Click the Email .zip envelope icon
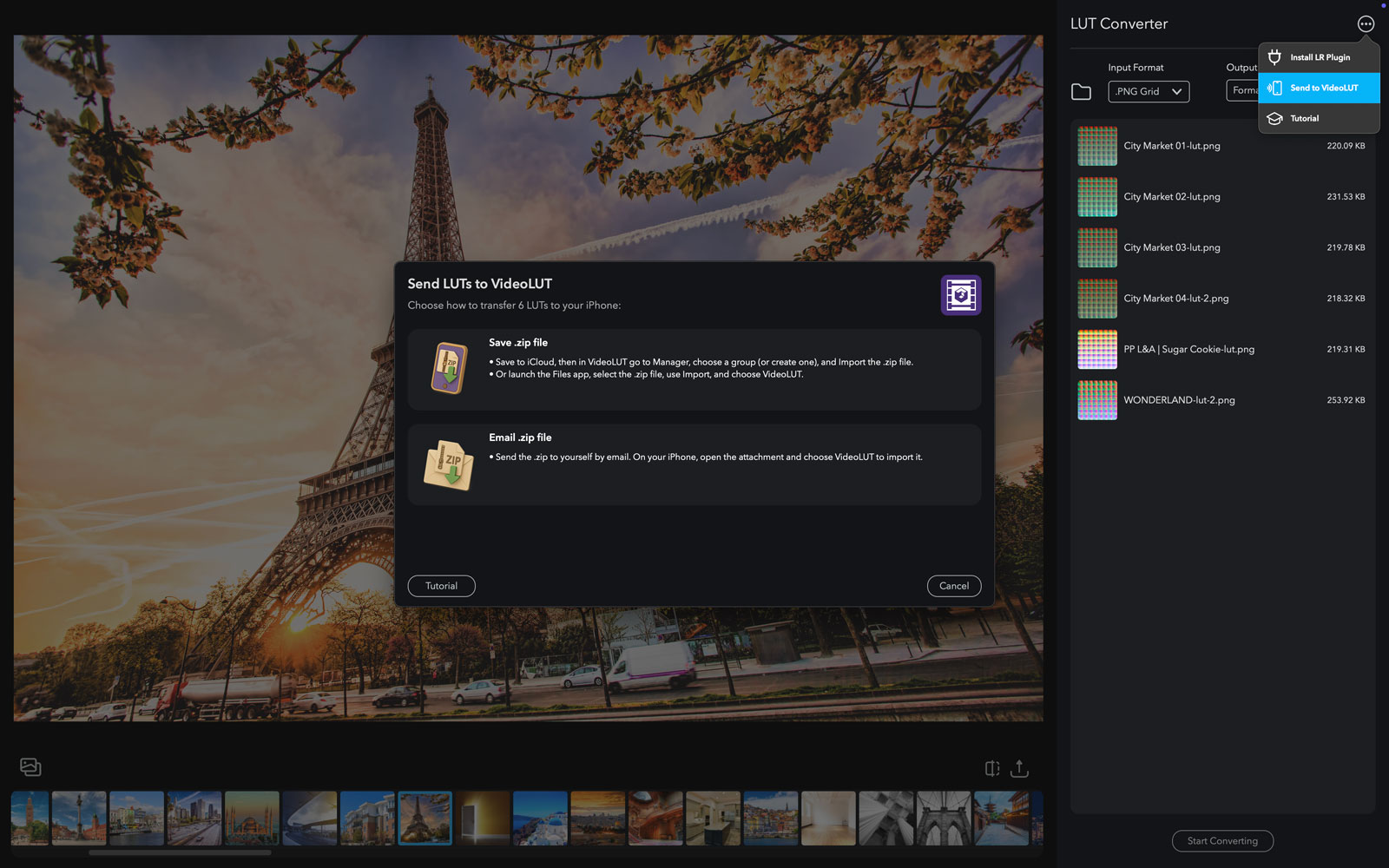The width and height of the screenshot is (1389, 868). 449,465
